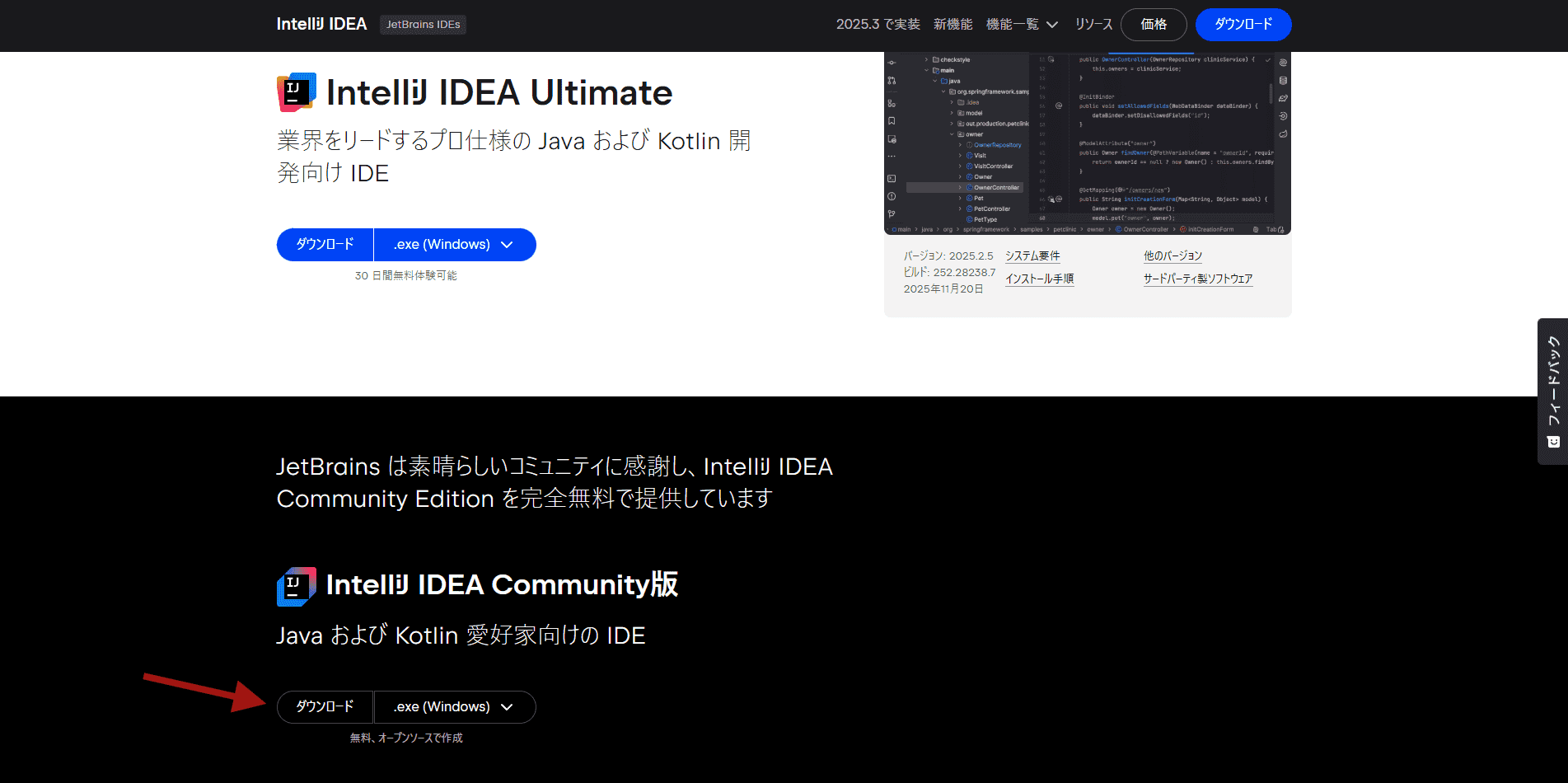
Task: Click the 2025年11月20日 release date text
Action: [x=943, y=289]
